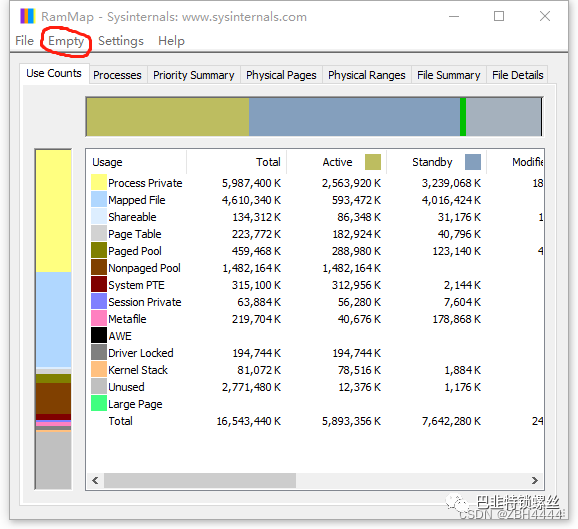
Task: Click the 2,771,480 K Unused total
Action: click(251, 387)
